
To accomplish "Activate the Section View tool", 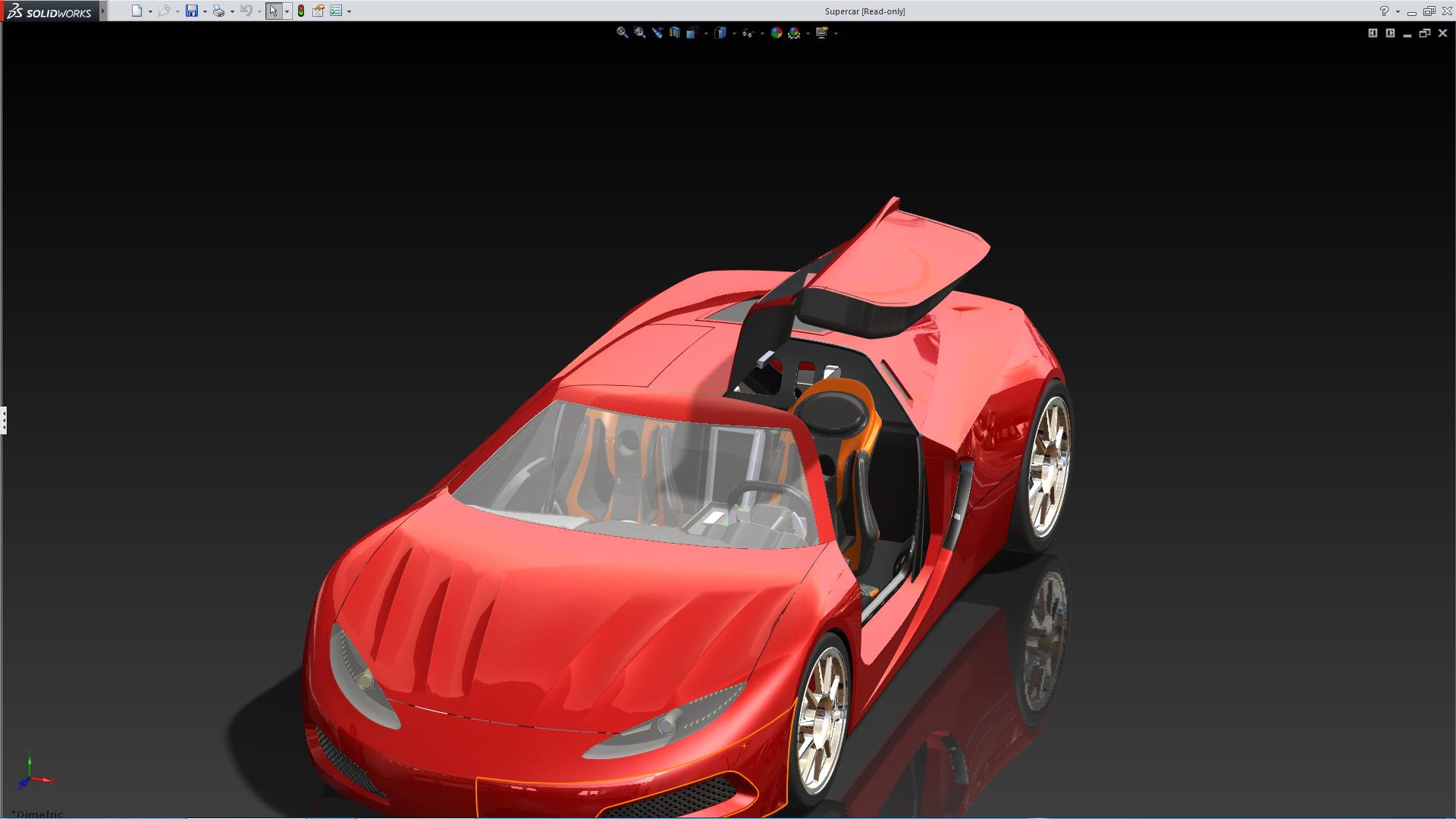I will click(x=674, y=33).
